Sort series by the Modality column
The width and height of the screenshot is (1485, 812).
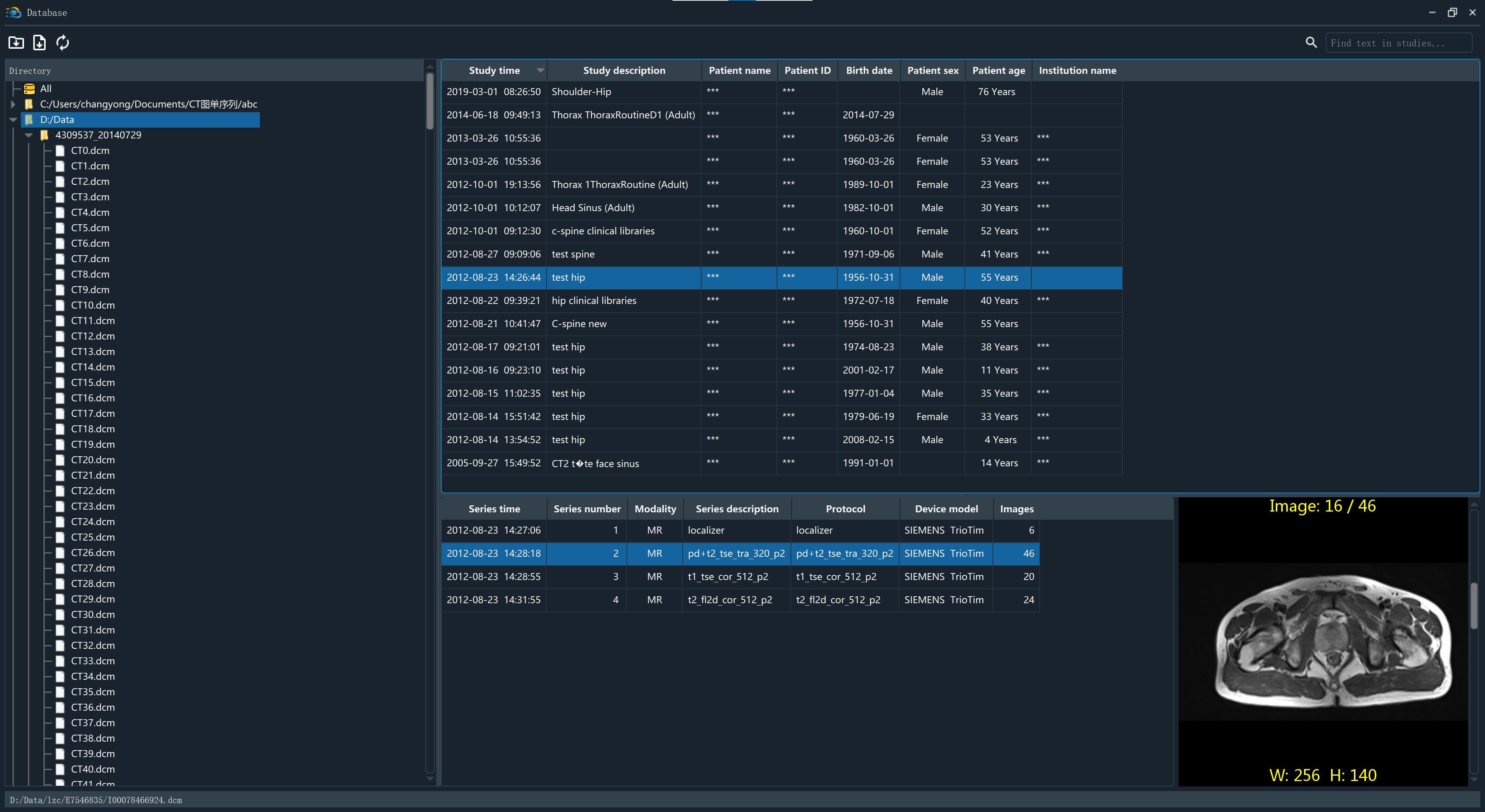[655, 508]
